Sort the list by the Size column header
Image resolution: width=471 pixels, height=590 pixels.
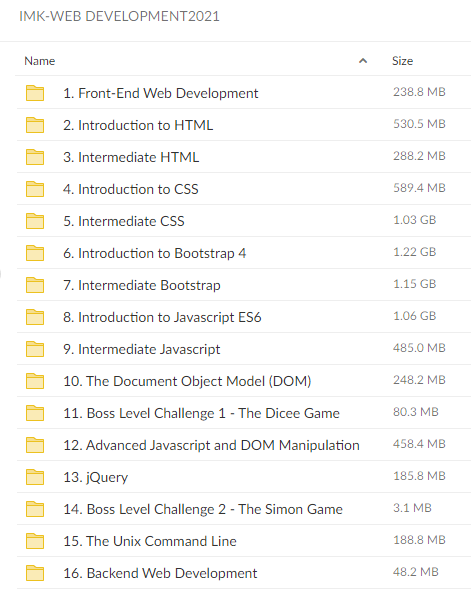pos(402,61)
